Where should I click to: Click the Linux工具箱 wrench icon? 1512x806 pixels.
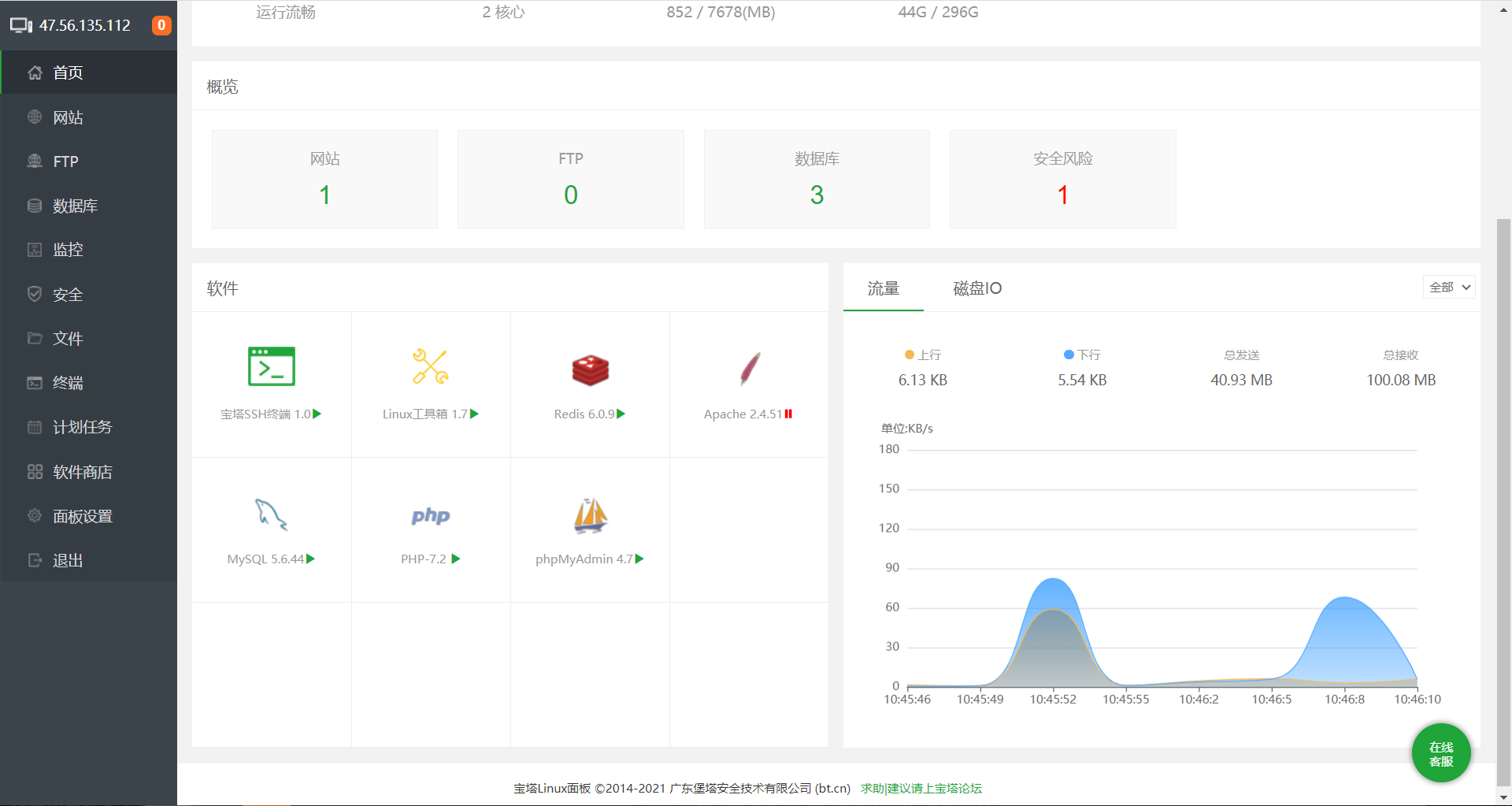430,366
